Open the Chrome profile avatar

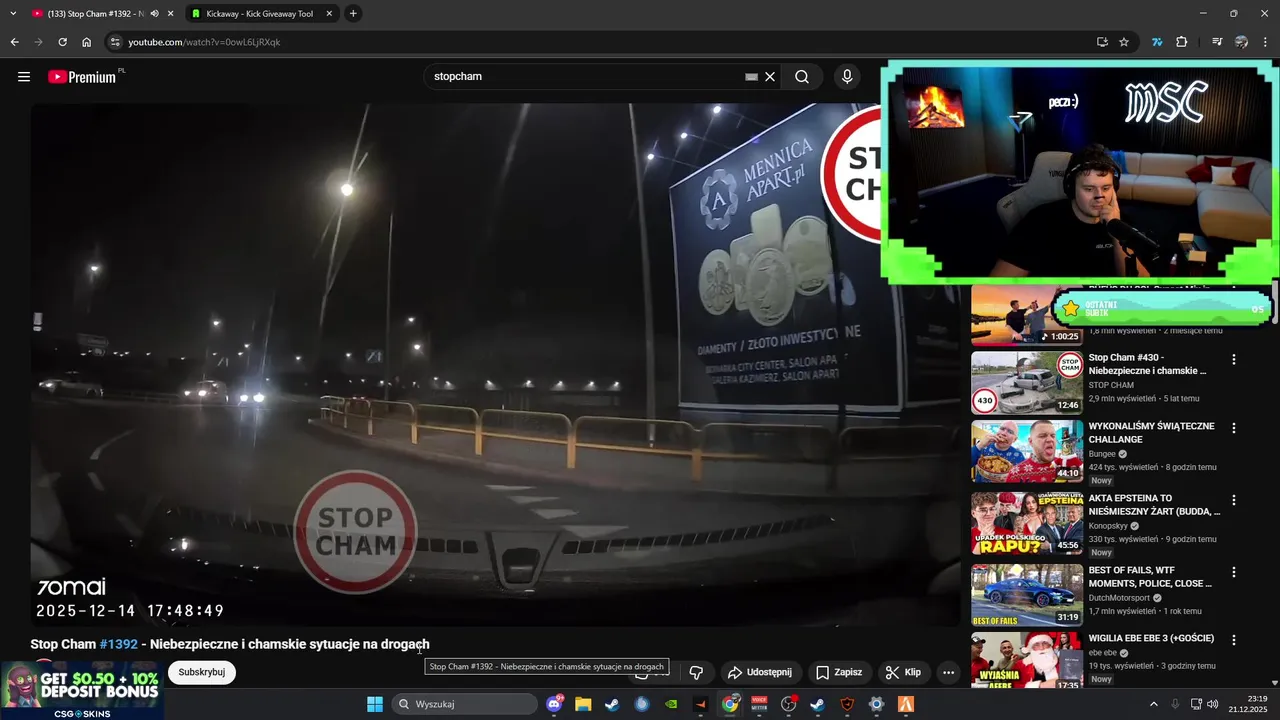coord(1241,42)
